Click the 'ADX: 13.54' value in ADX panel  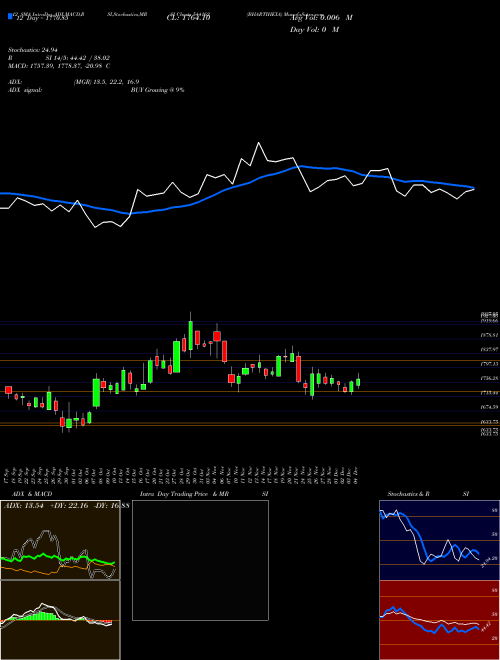tap(24, 506)
